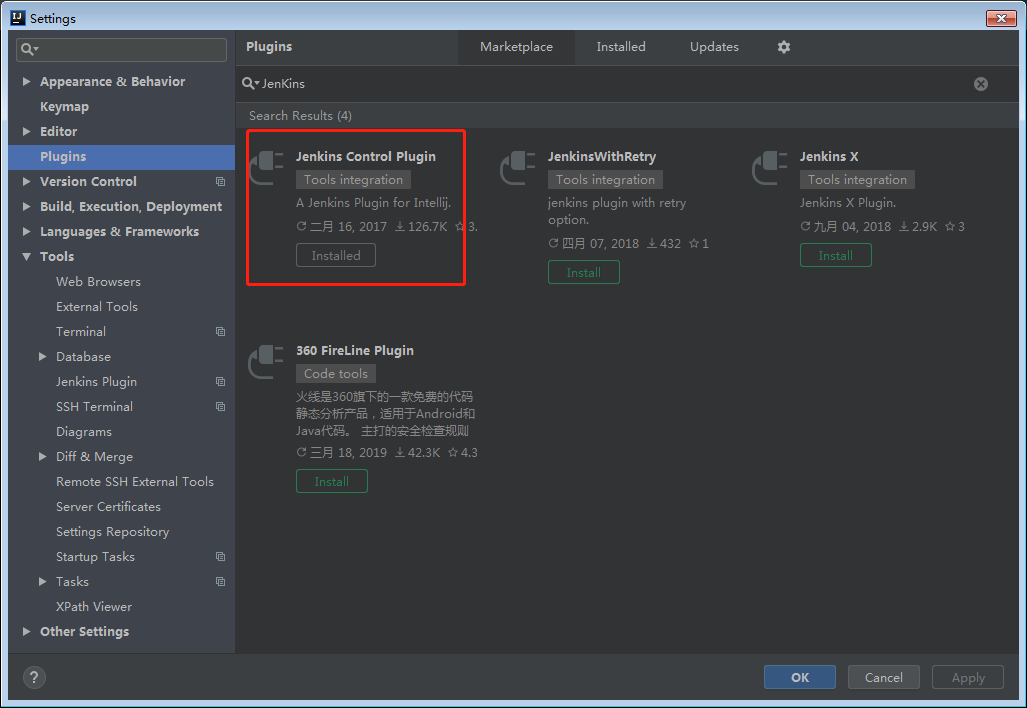This screenshot has width=1027, height=708.
Task: Click the 'Jenkins X Plugin.' description
Action: tap(848, 203)
